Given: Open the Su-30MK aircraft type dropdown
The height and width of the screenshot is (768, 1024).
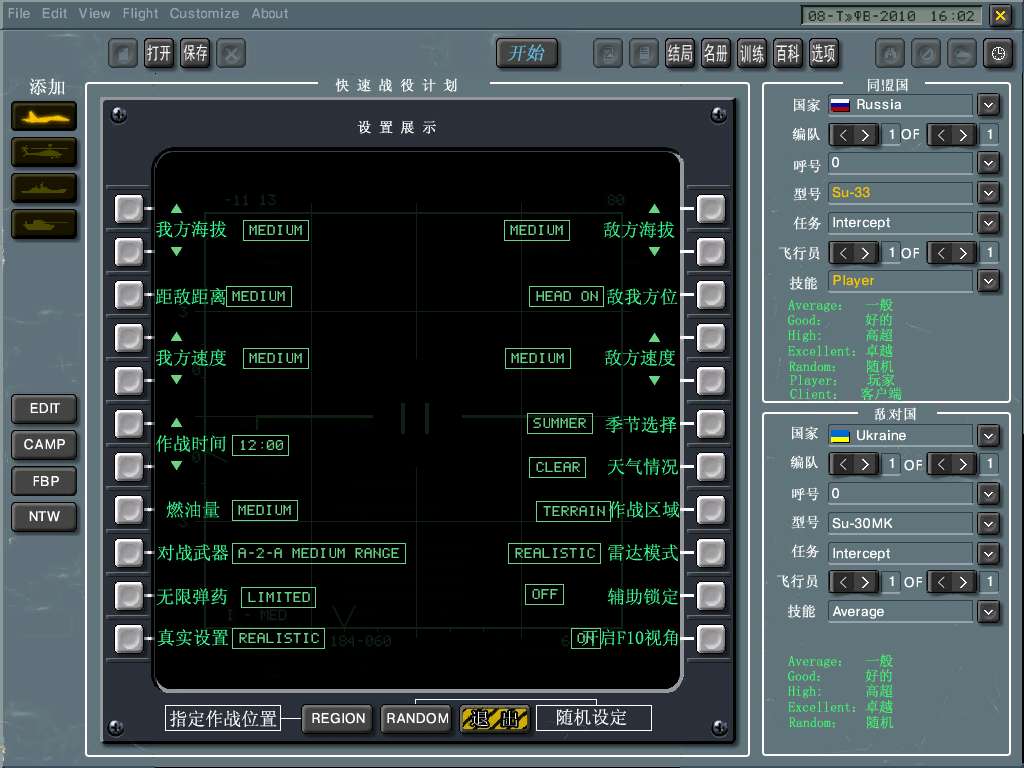Looking at the screenshot, I should [988, 523].
